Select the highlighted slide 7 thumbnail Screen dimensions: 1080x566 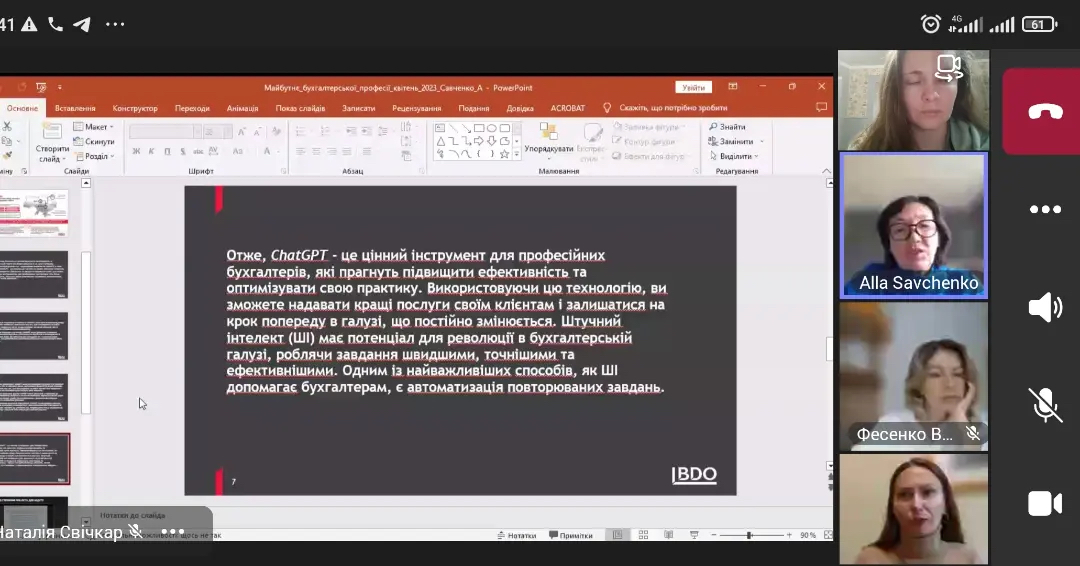coord(35,458)
